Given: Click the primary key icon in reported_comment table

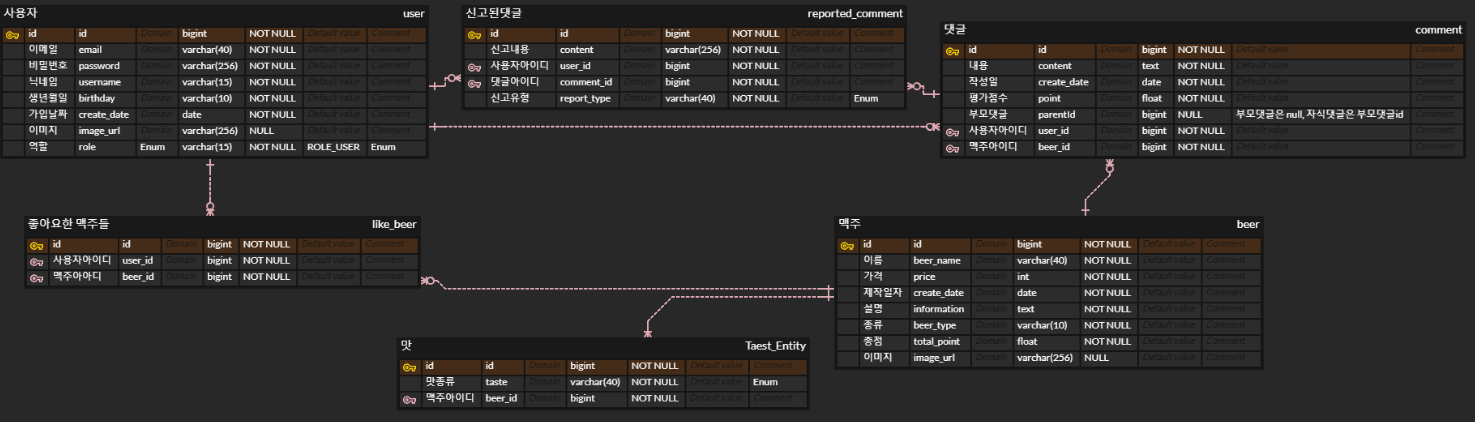Looking at the screenshot, I should coord(475,34).
